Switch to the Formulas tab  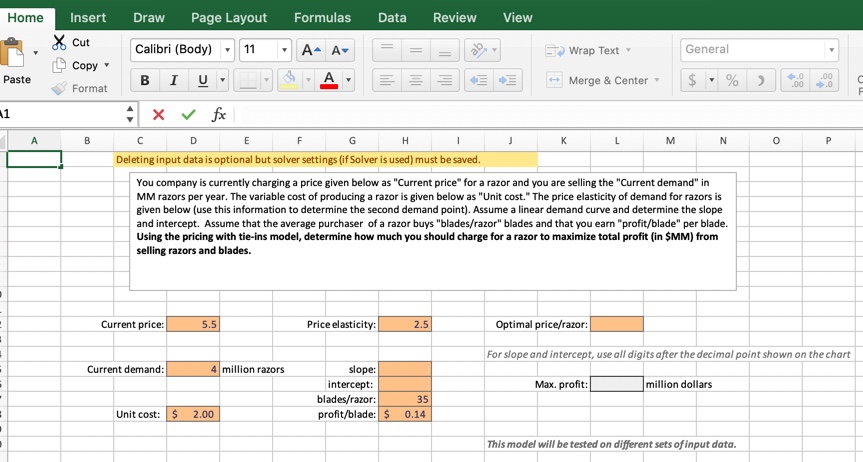pyautogui.click(x=322, y=17)
